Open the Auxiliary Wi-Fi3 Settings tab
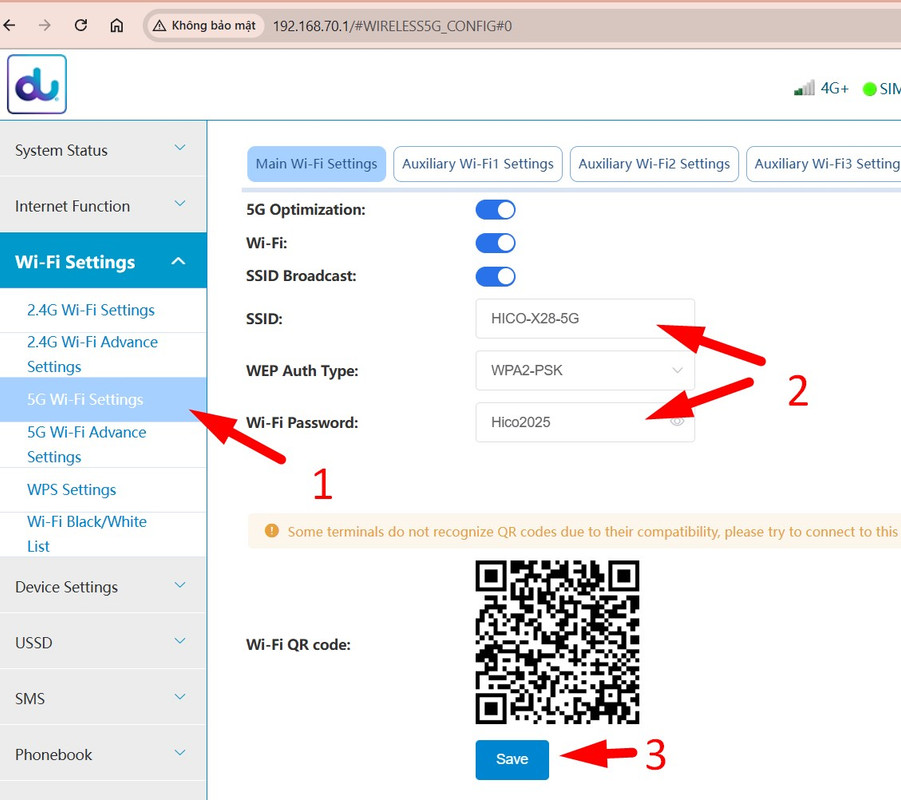Screen dimensions: 901x800 coord(825,164)
